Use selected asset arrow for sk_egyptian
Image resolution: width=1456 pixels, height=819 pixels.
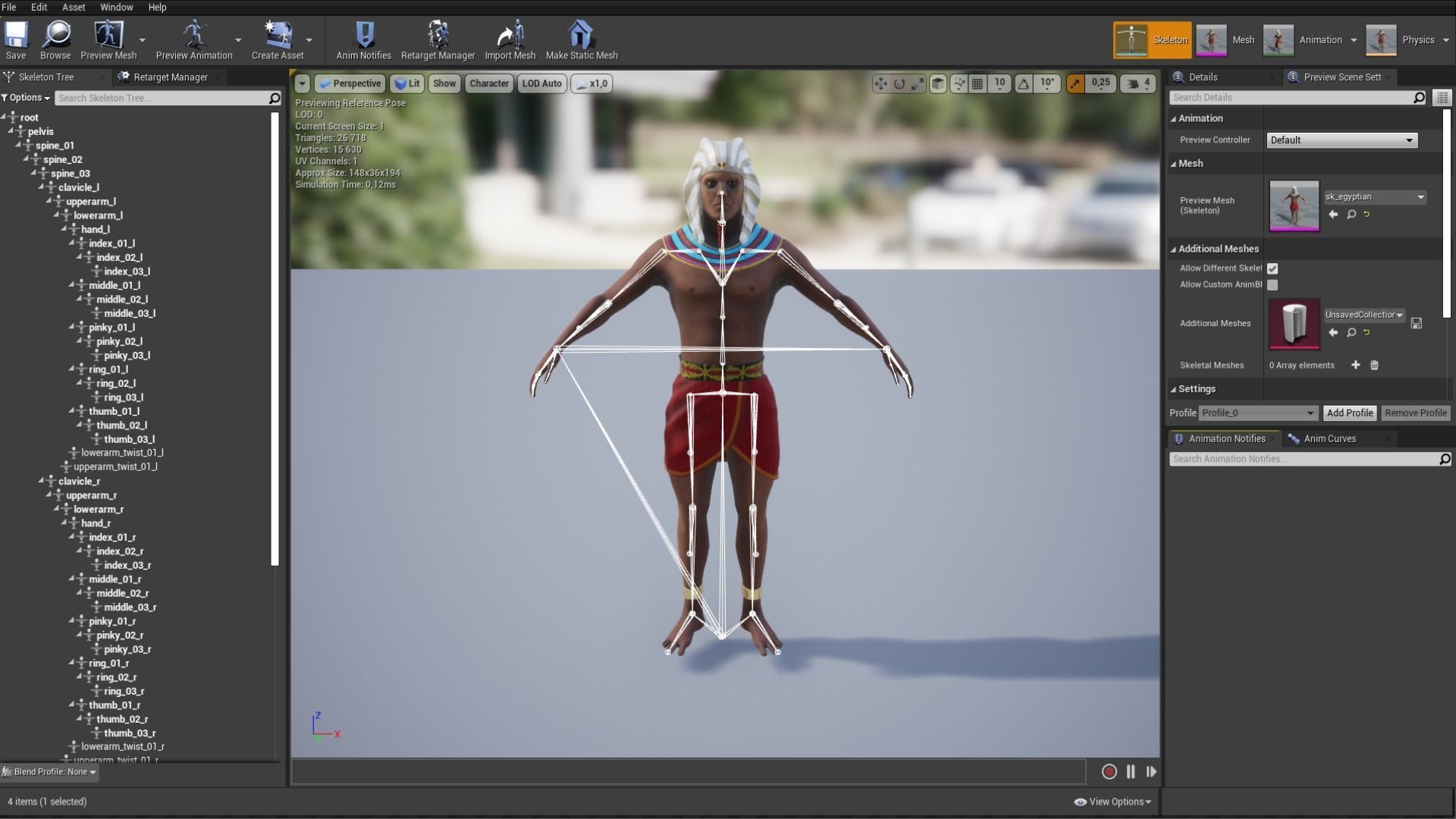(1333, 215)
